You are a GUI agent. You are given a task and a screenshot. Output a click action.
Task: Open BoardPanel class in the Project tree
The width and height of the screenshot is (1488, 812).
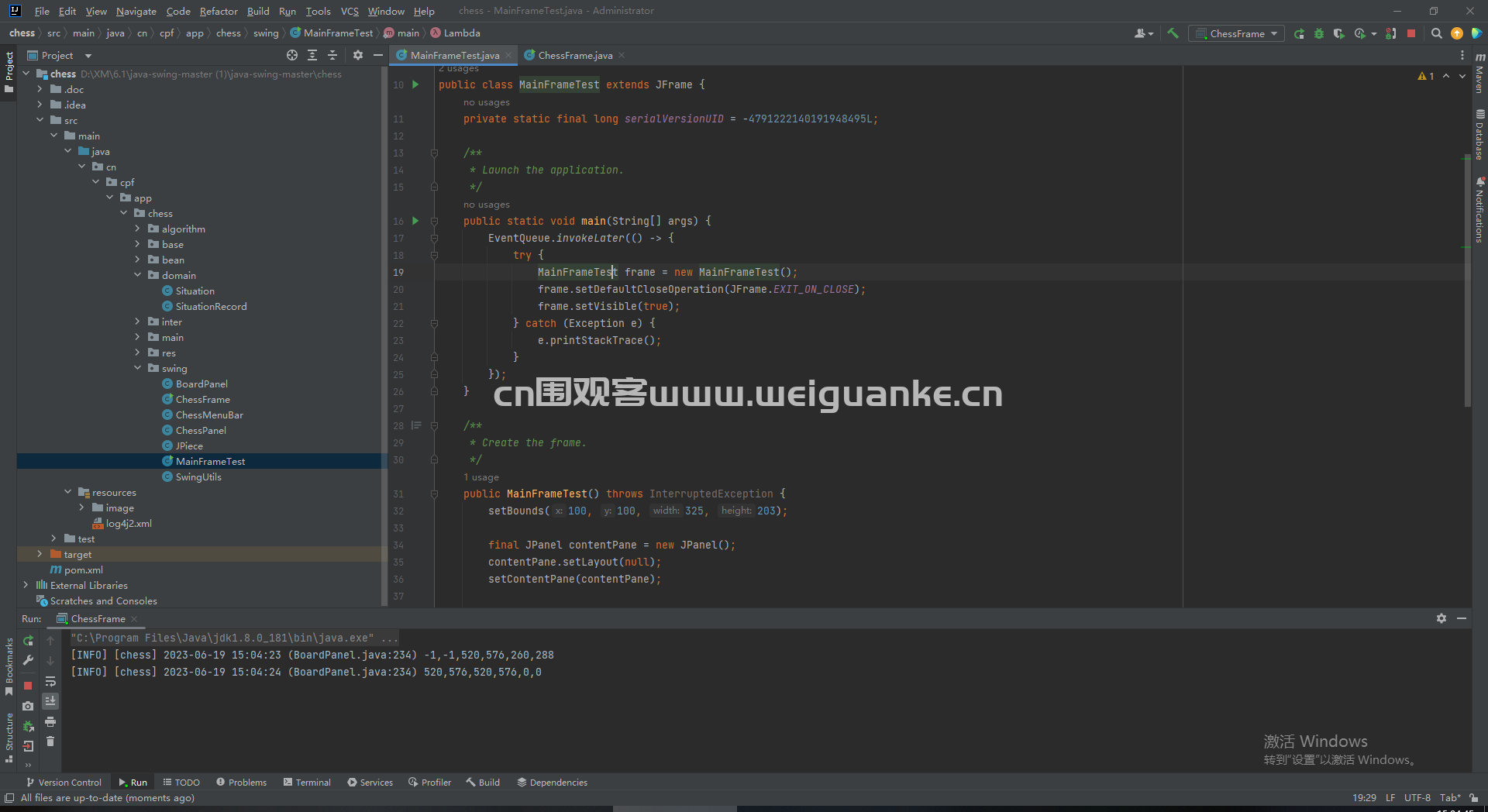pyautogui.click(x=201, y=384)
